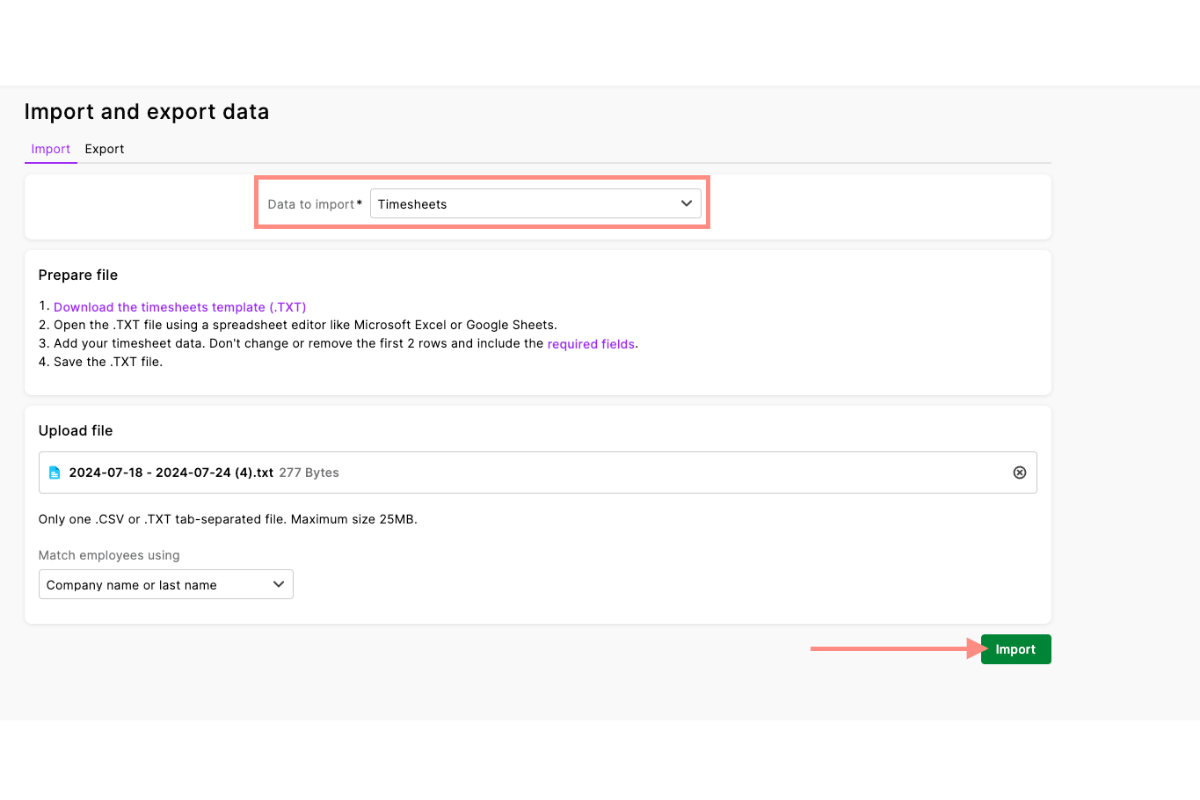Image resolution: width=1200 pixels, height=800 pixels.
Task: Open the Match employees using dropdown
Action: coord(165,584)
